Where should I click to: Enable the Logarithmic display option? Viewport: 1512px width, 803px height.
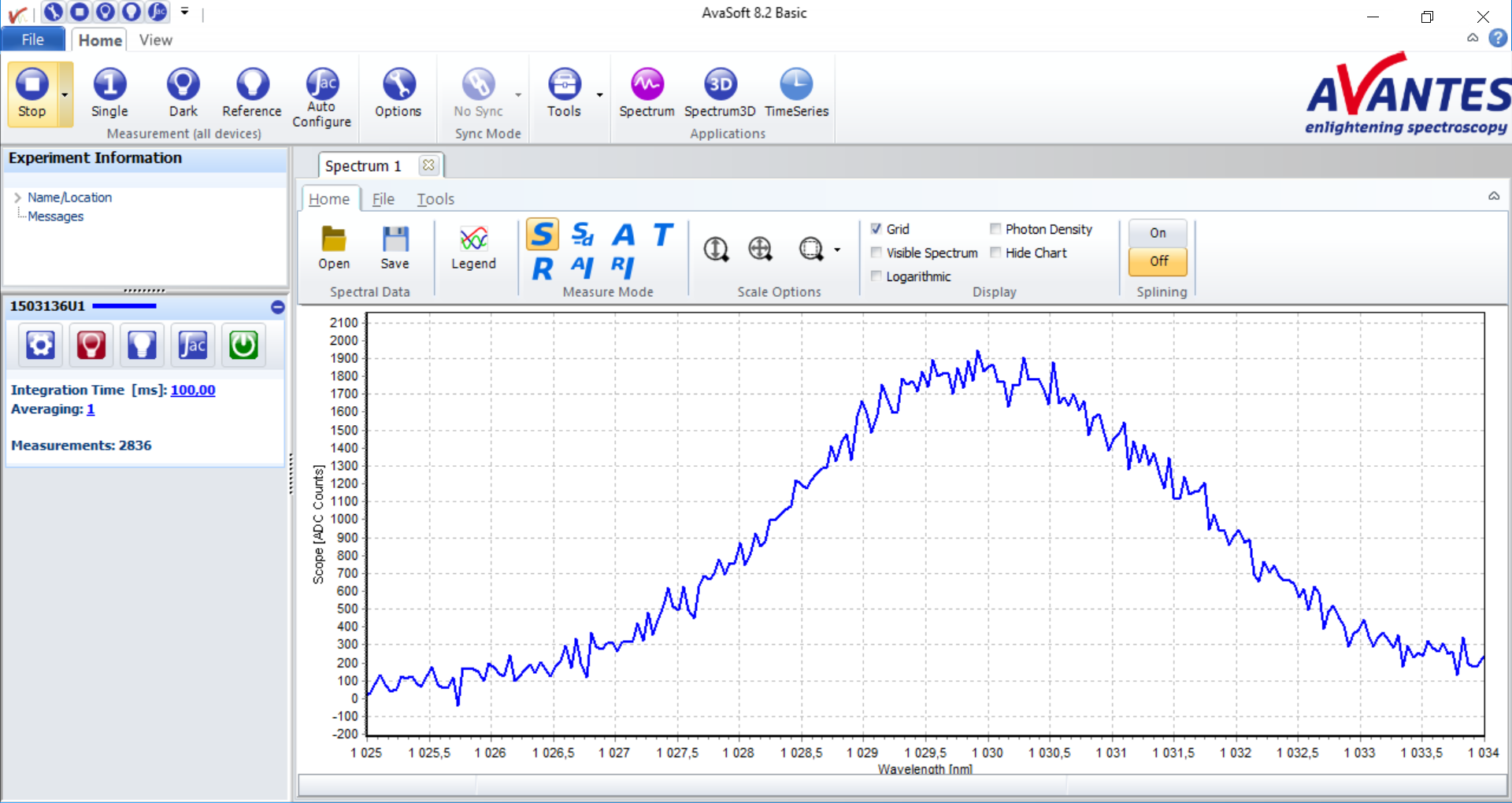pos(876,276)
